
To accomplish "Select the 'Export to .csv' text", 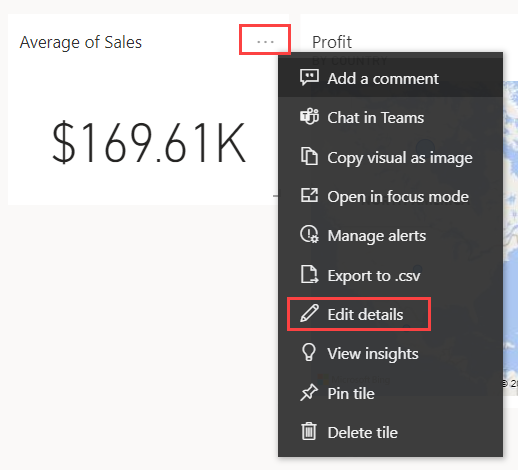I will pos(374,276).
